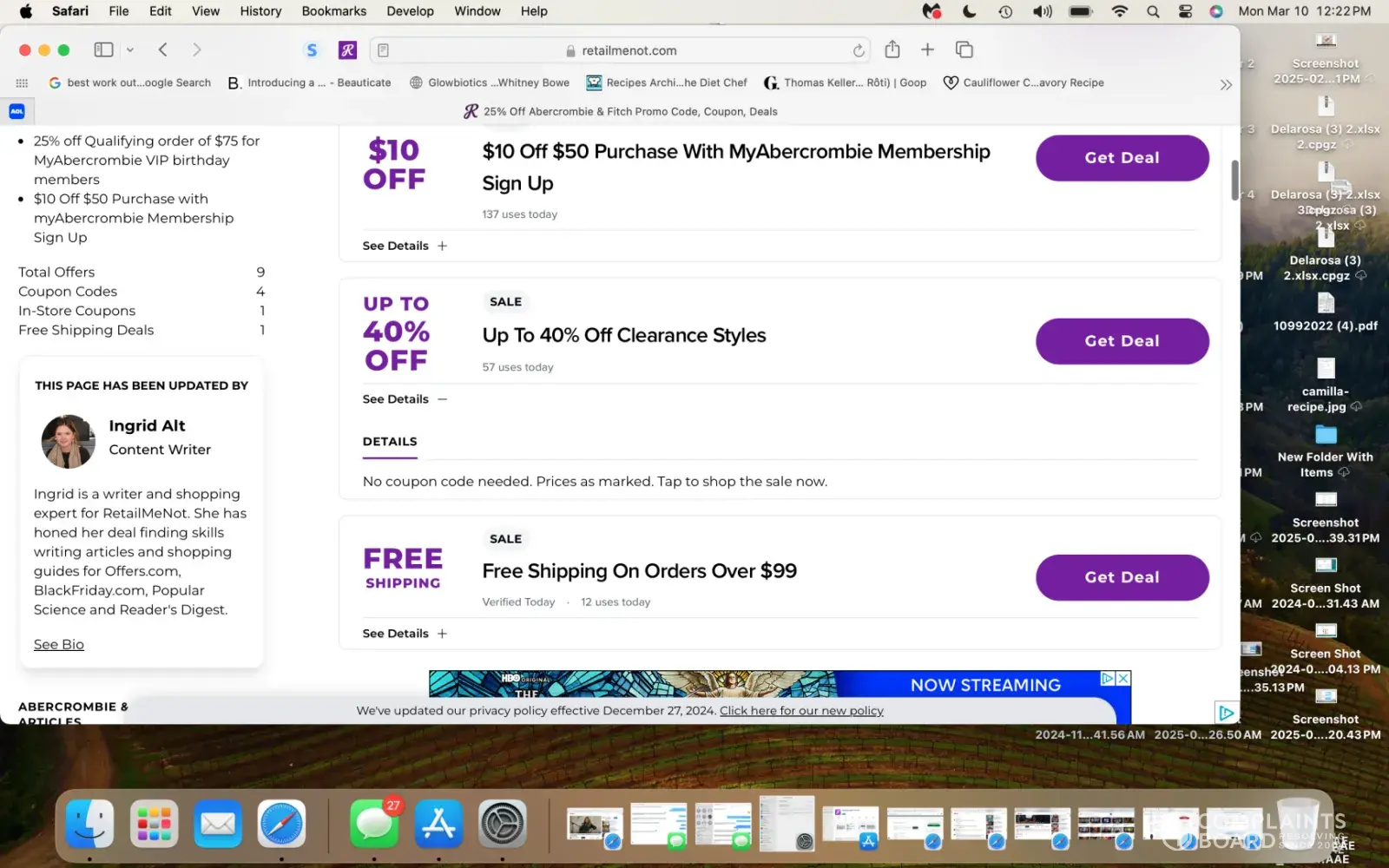This screenshot has width=1389, height=868.
Task: Go back to the previous page
Action: tap(163, 49)
